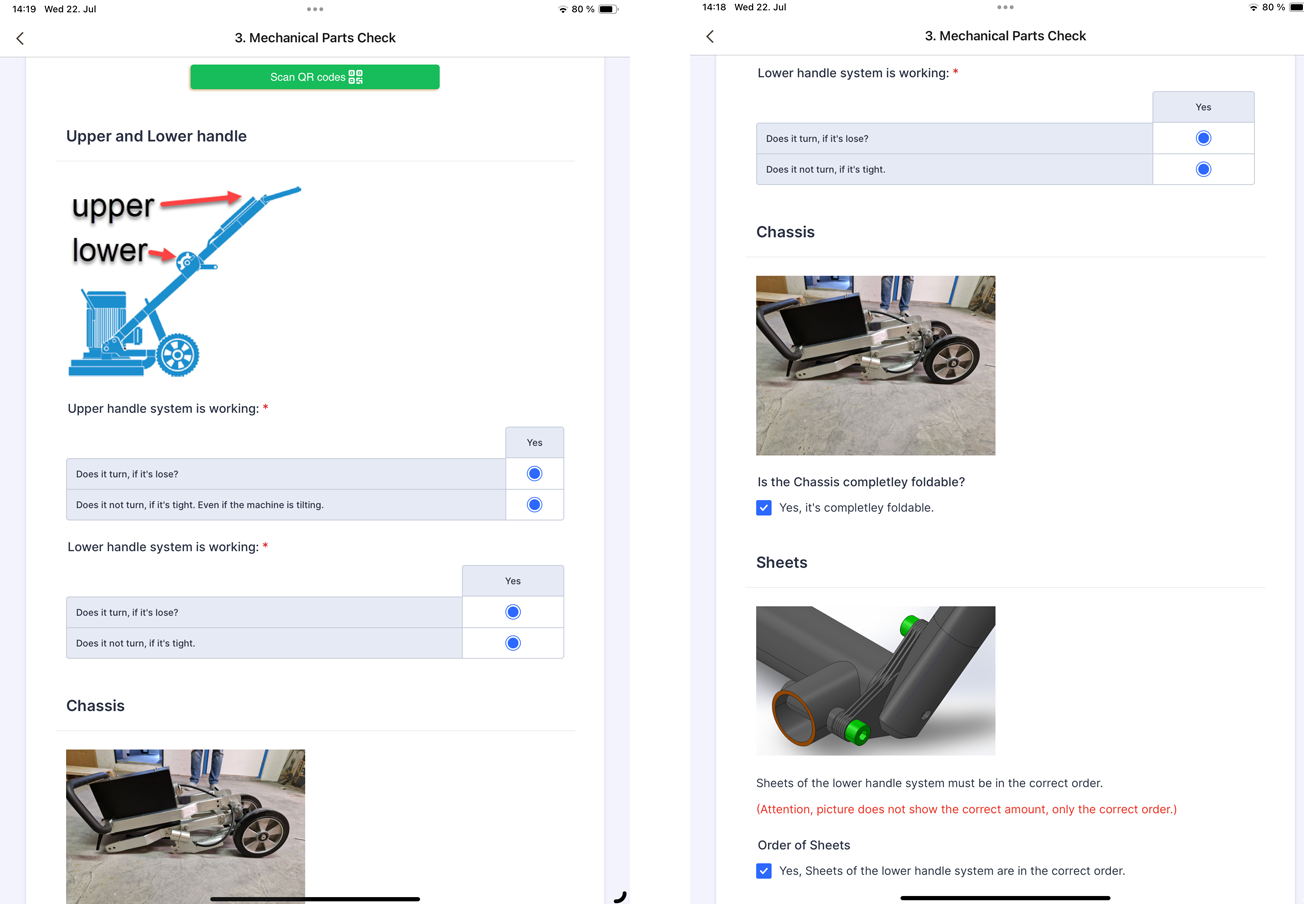The image size is (1304, 904).
Task: Tap the chassis photo on left screen
Action: coord(185,826)
